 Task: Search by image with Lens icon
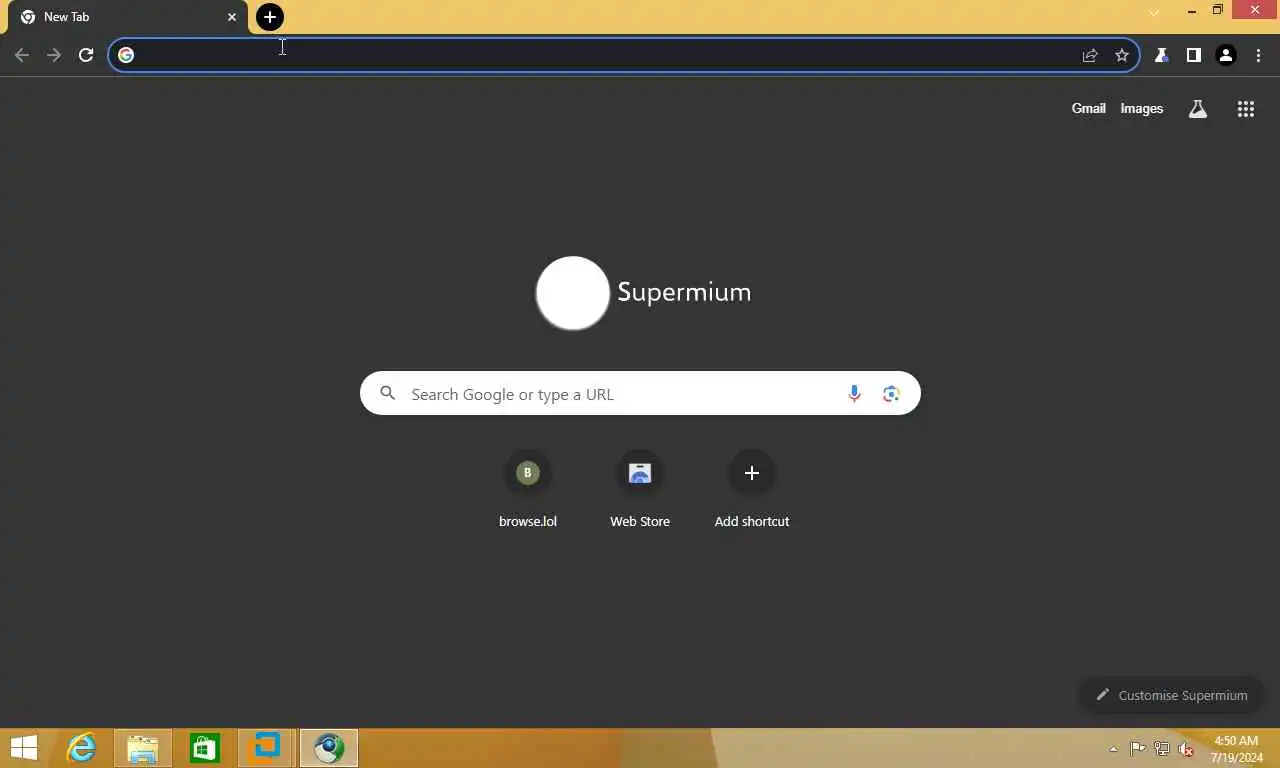pyautogui.click(x=891, y=394)
